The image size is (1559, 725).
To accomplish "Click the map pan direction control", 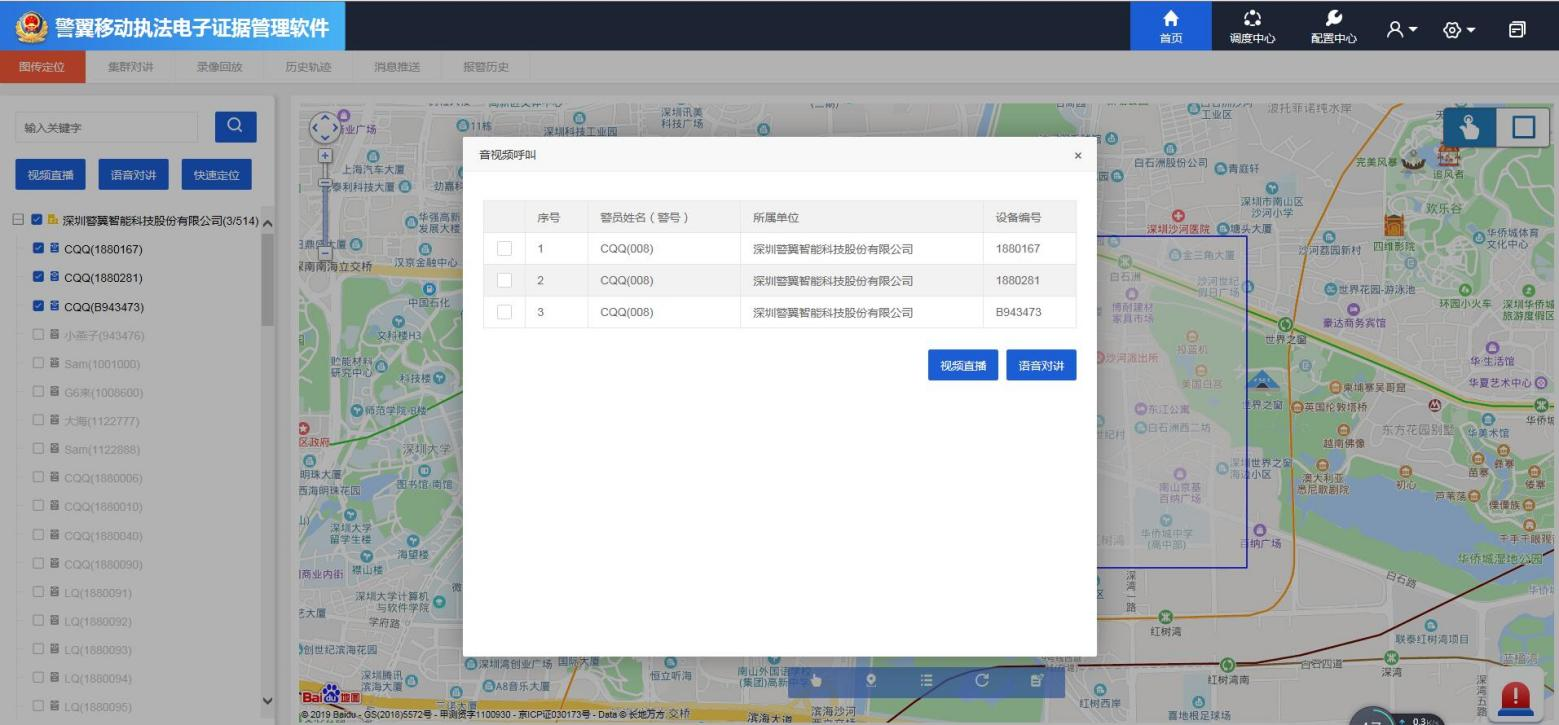I will (324, 129).
